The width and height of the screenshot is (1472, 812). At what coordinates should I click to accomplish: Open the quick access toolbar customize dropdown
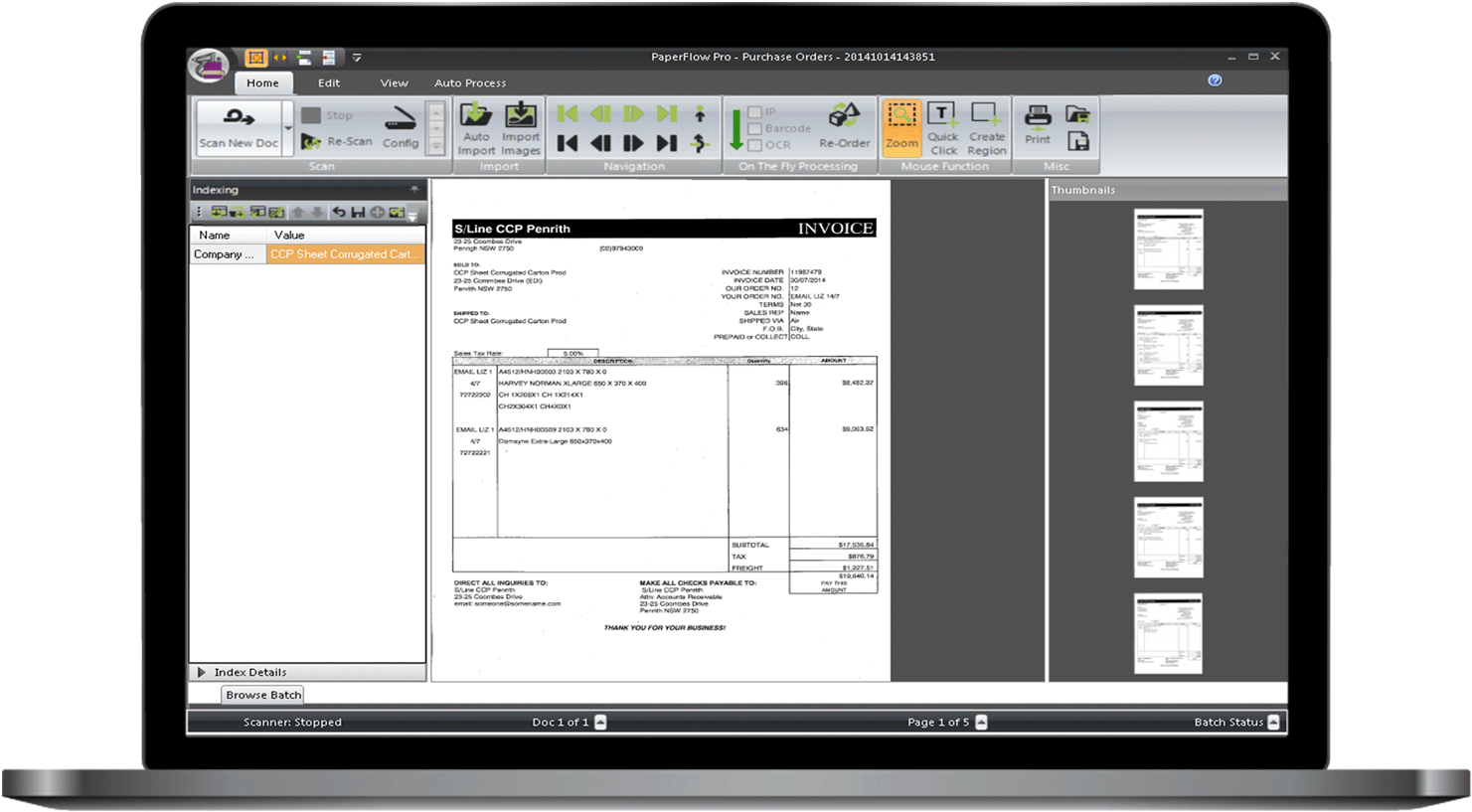(x=357, y=58)
